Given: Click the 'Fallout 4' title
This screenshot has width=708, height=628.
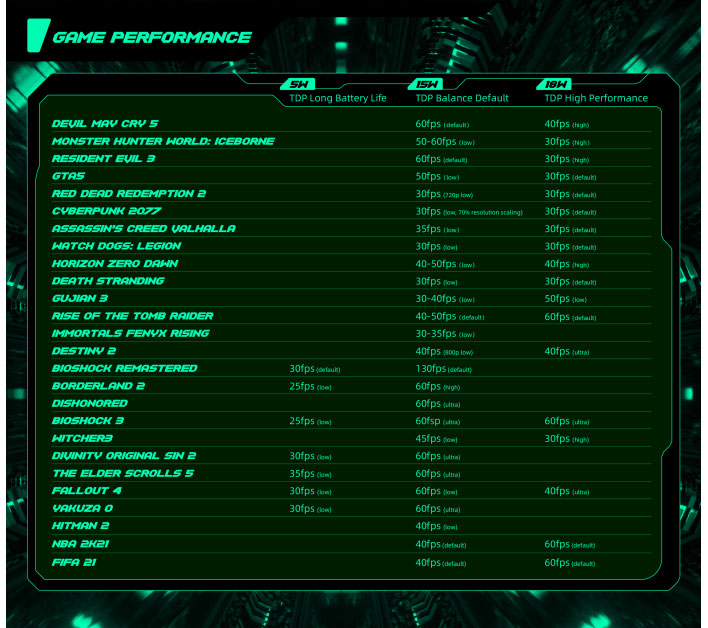Looking at the screenshot, I should coord(87,491).
